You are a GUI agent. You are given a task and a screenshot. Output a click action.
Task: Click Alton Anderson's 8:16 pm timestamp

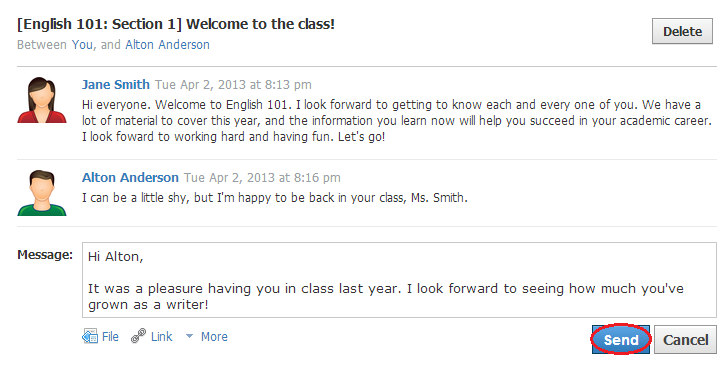tap(262, 178)
